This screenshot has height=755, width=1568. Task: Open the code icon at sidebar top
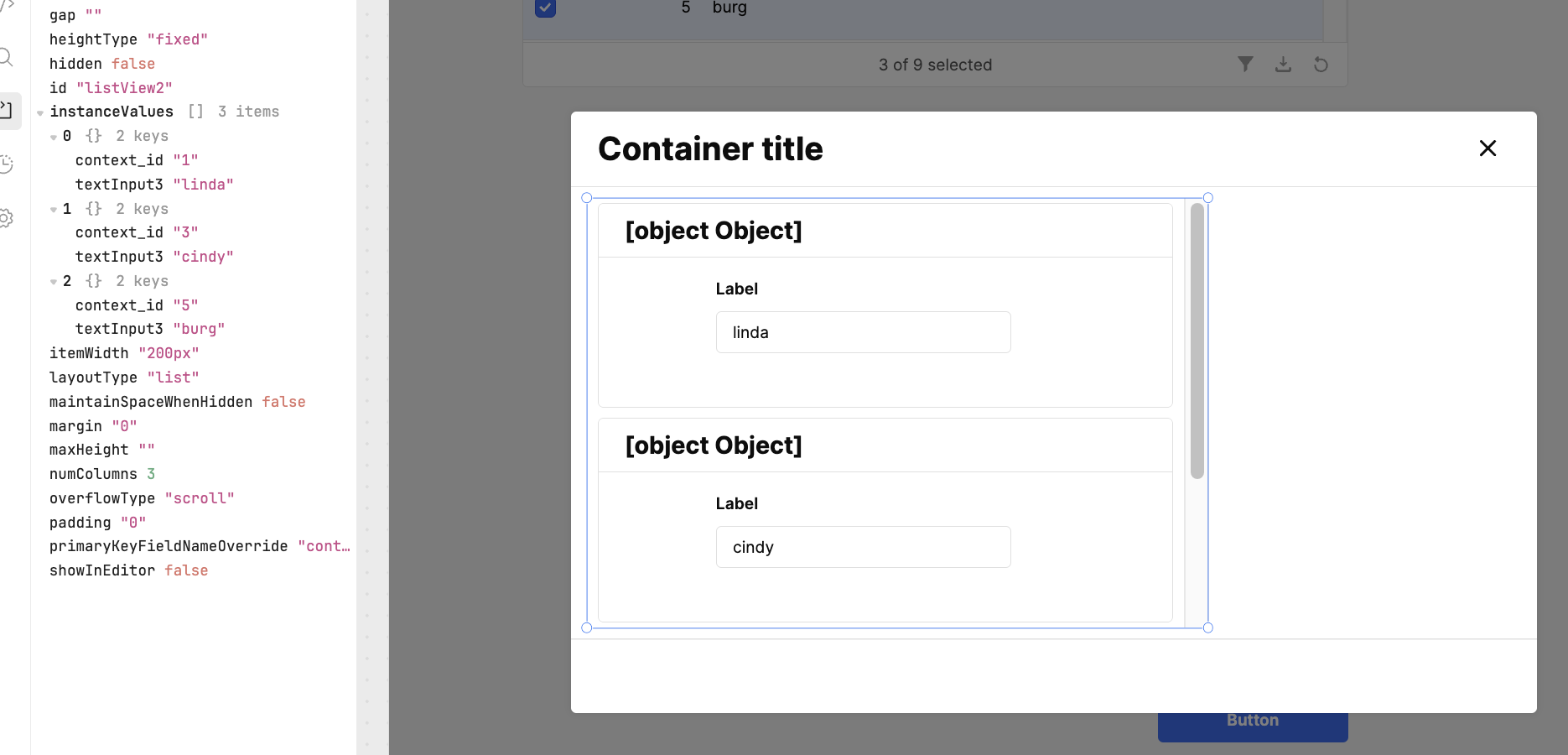click(x=7, y=6)
